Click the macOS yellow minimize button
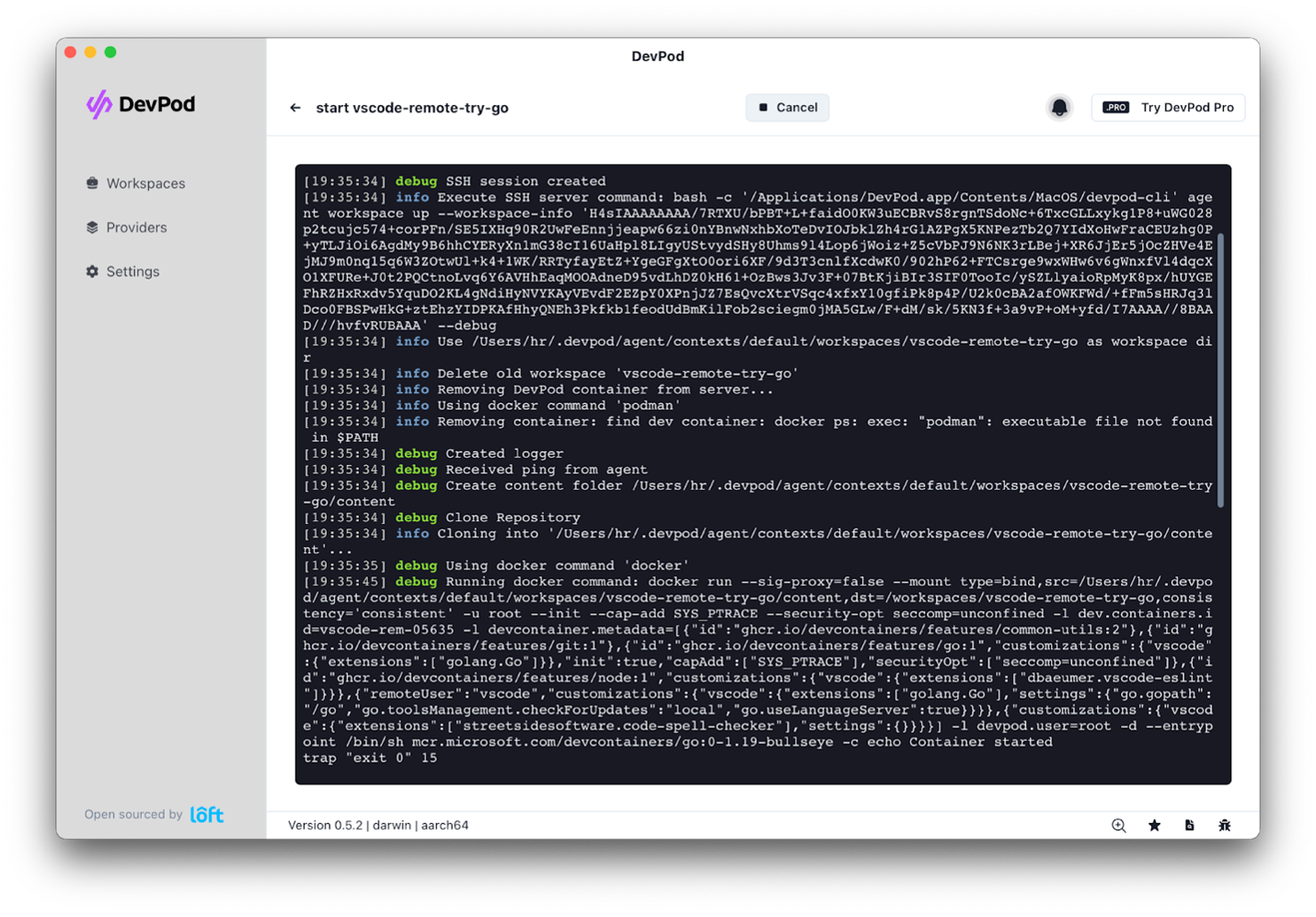This screenshot has width=1316, height=917. [90, 52]
